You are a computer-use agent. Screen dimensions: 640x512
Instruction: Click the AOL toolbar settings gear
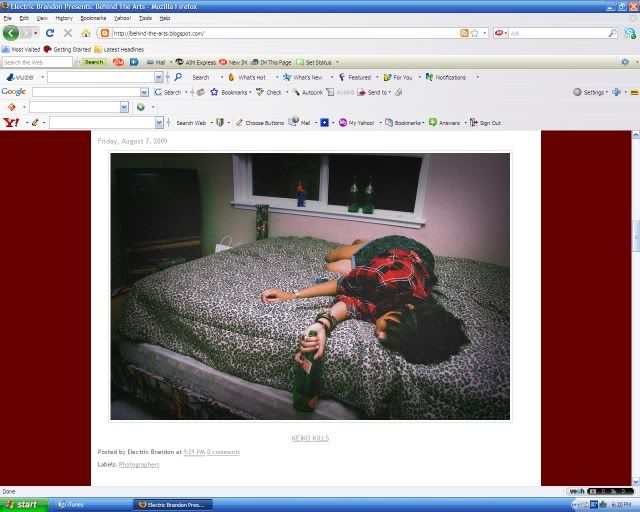pos(625,62)
